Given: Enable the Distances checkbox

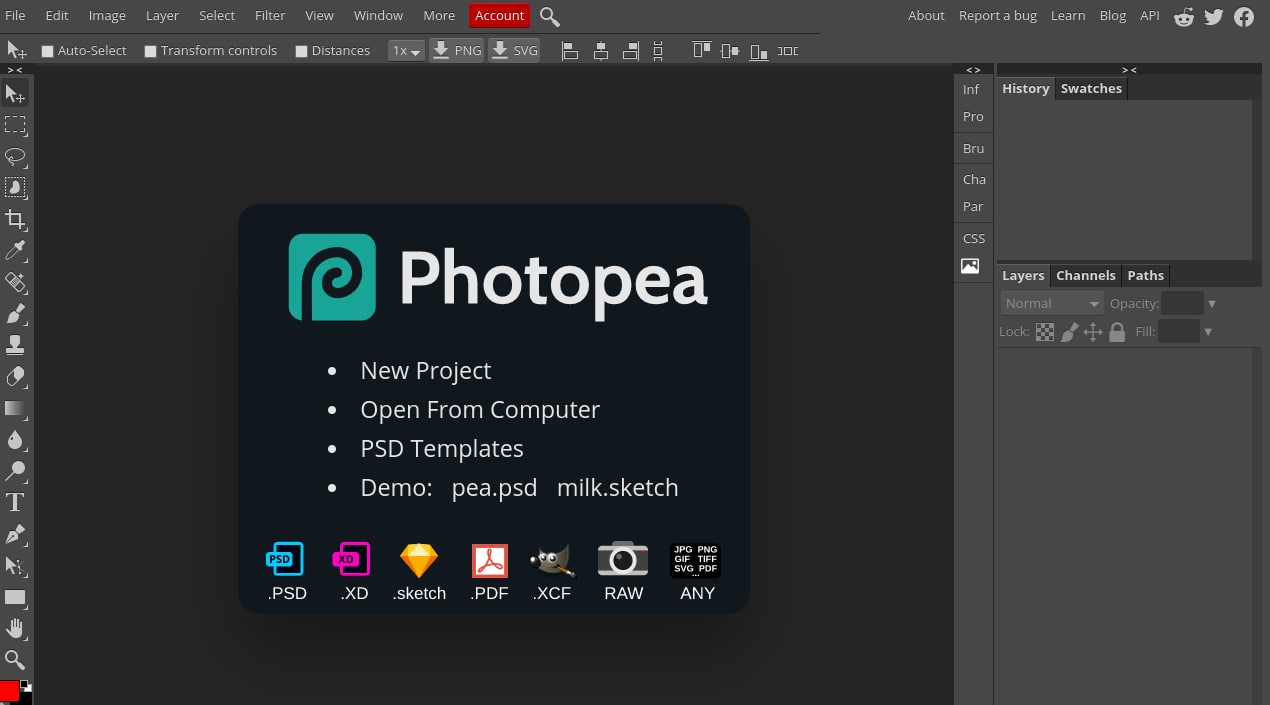Looking at the screenshot, I should (301, 51).
